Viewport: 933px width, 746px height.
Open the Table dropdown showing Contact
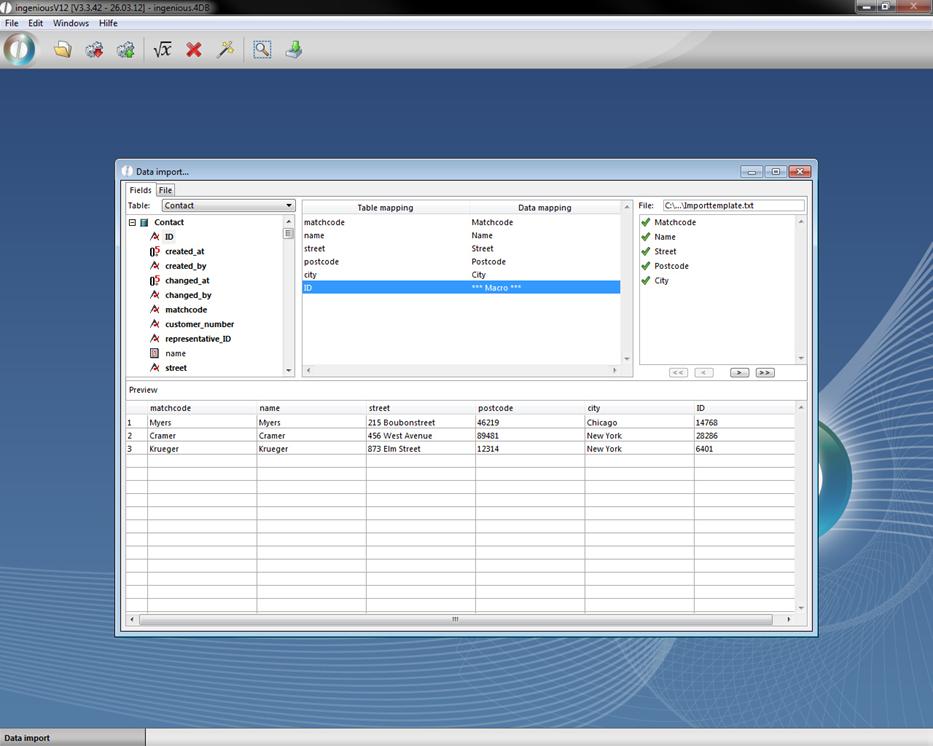click(x=228, y=206)
